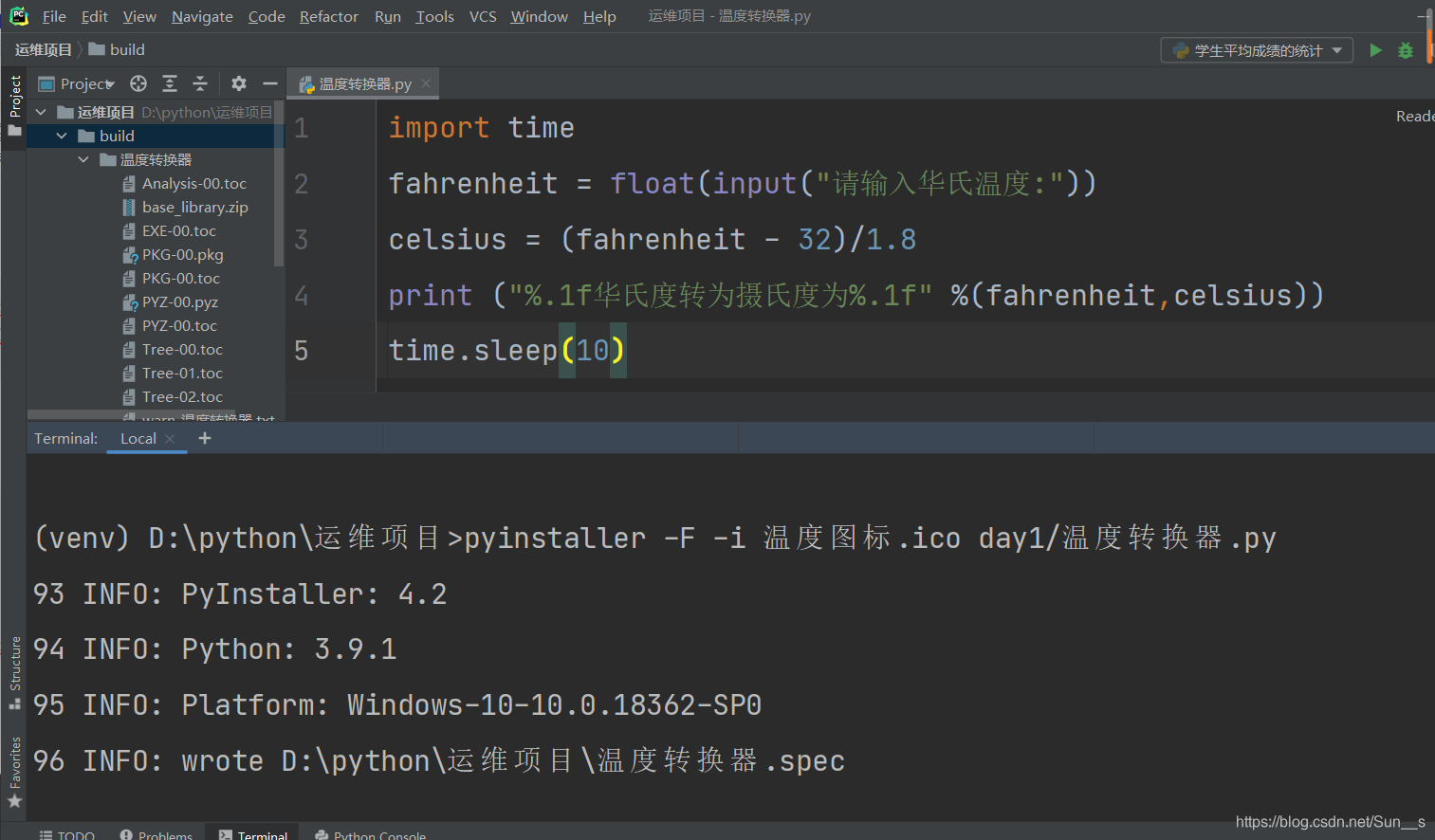Run the program with green play icon

pos(1375,50)
